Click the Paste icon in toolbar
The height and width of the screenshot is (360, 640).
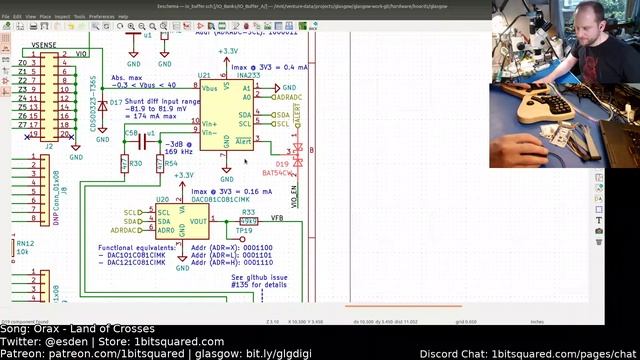58,26
